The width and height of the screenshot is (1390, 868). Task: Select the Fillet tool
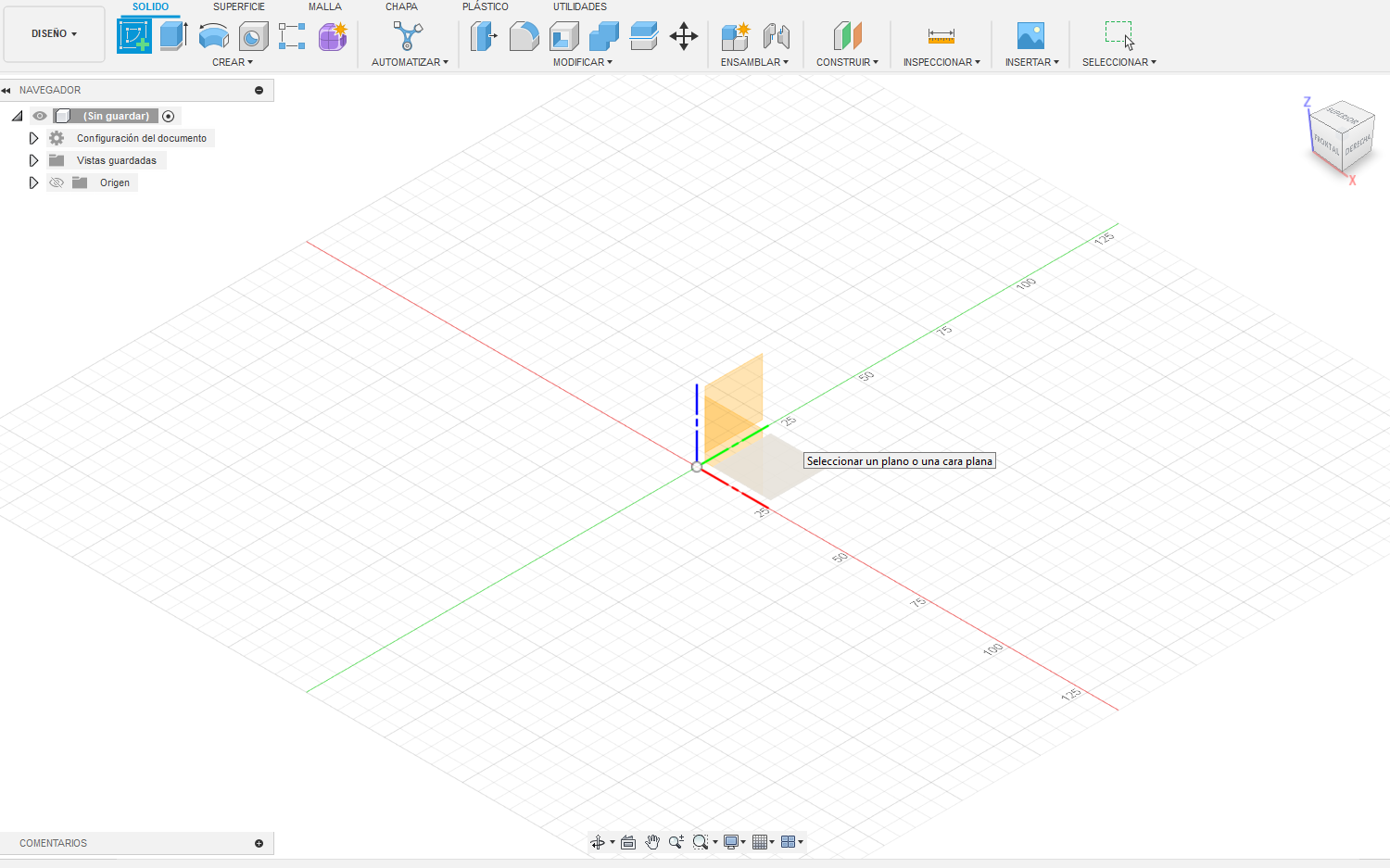524,36
